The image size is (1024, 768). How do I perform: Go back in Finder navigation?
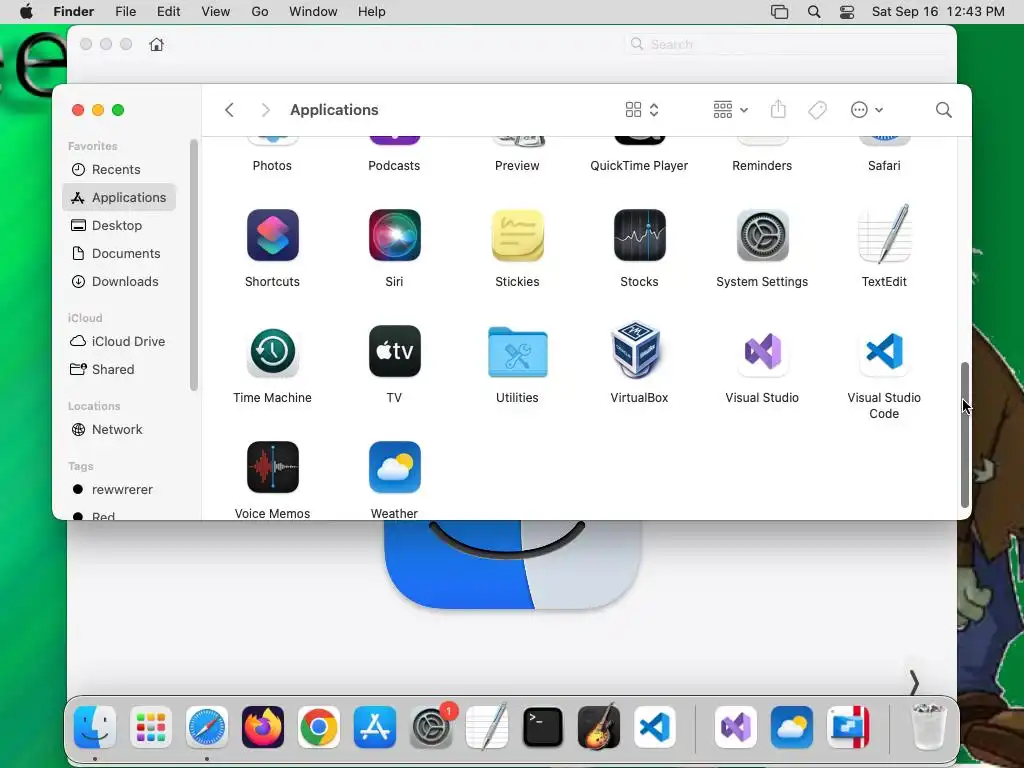pos(229,110)
